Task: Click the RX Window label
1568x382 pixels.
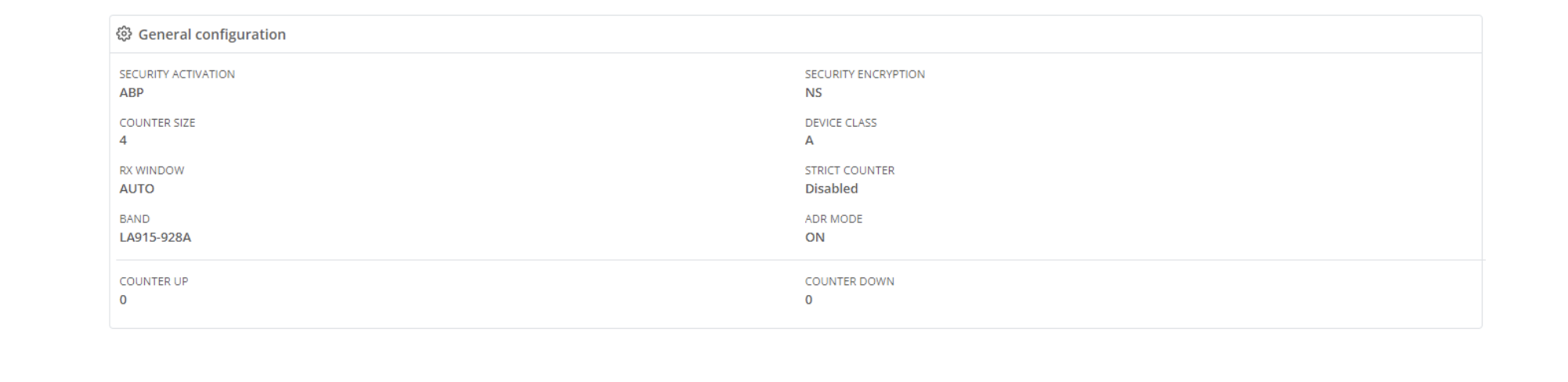Action: [x=152, y=171]
